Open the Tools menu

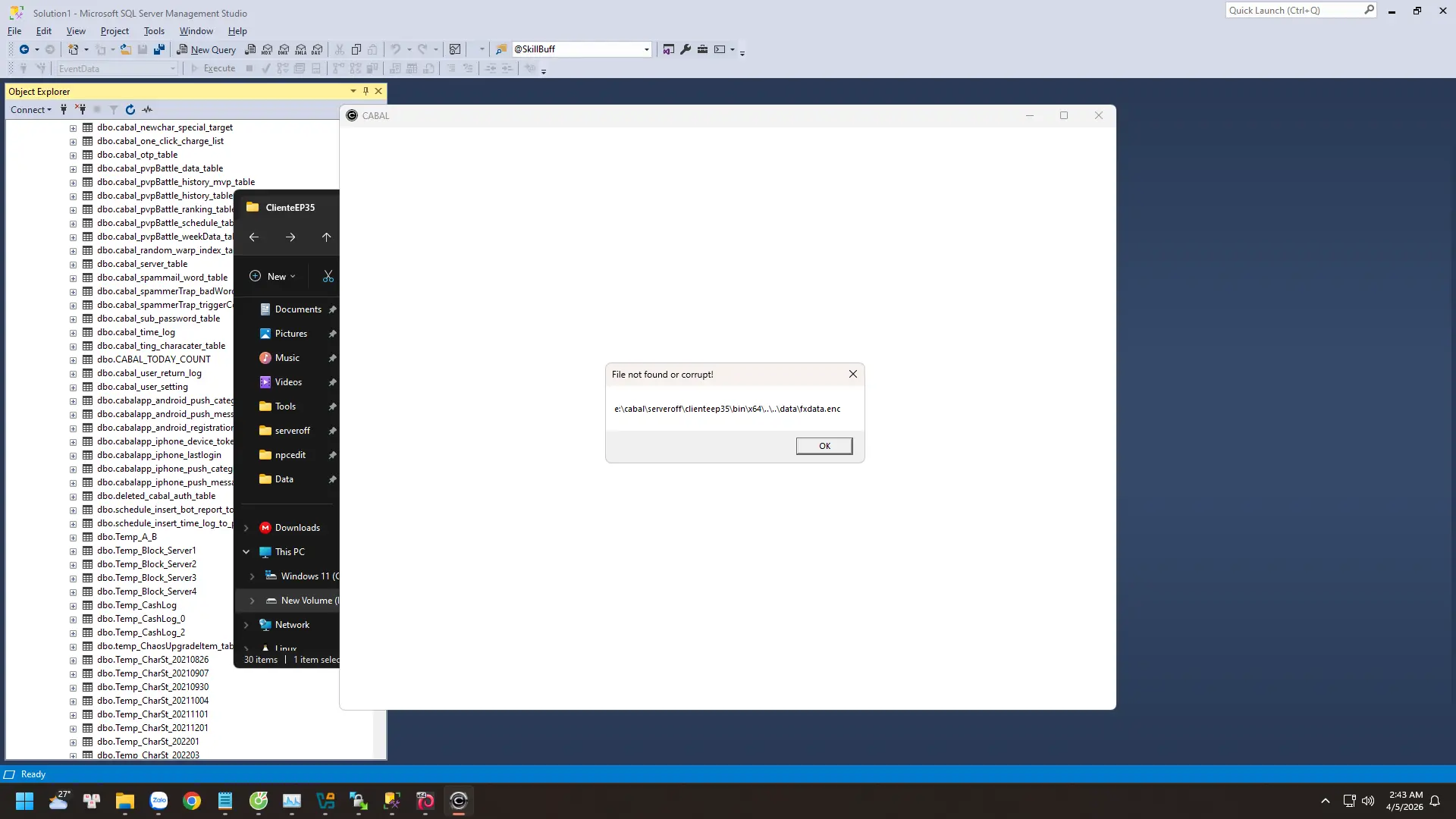(154, 31)
